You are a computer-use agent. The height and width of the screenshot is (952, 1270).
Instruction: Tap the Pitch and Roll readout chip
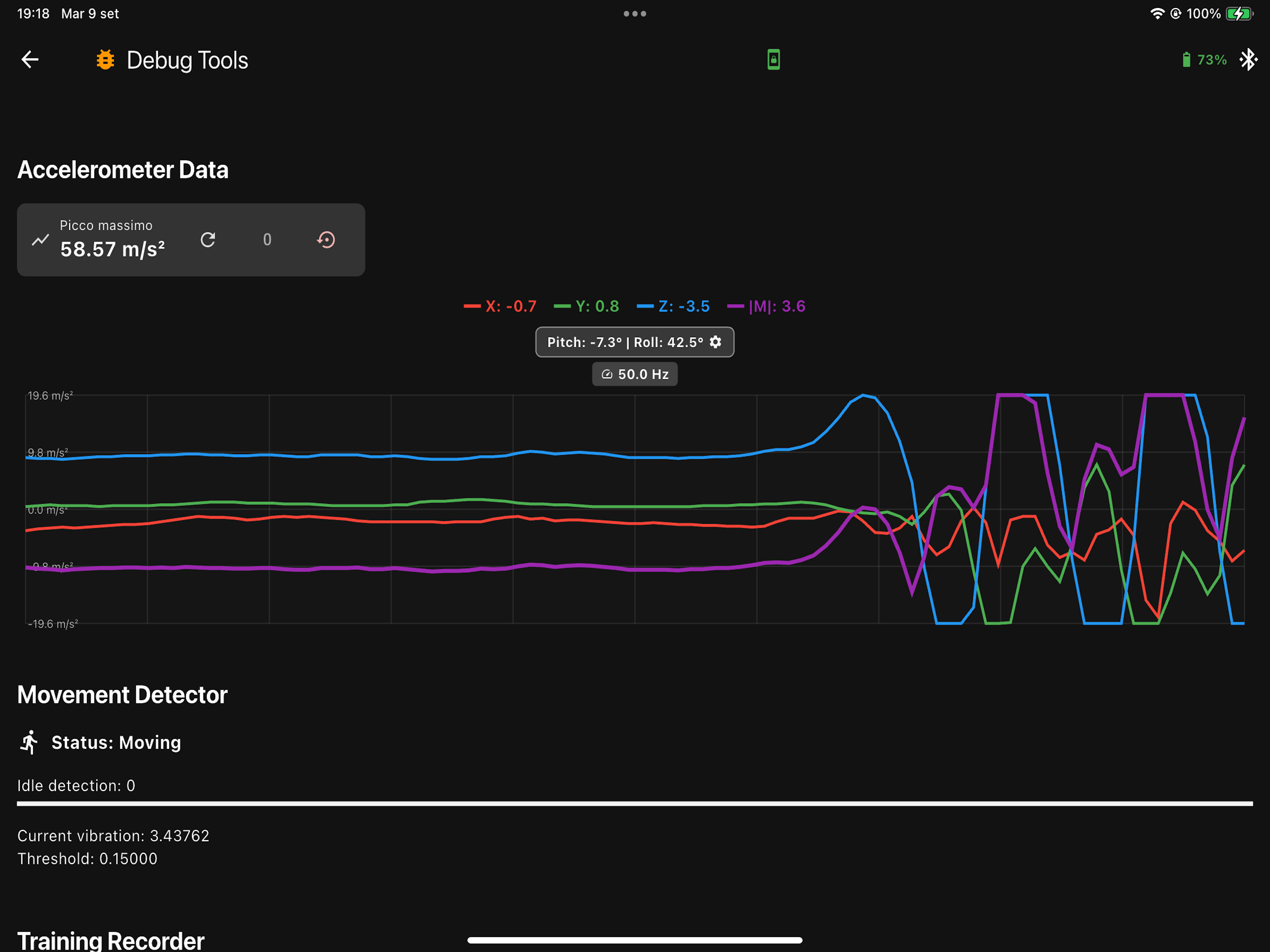635,342
